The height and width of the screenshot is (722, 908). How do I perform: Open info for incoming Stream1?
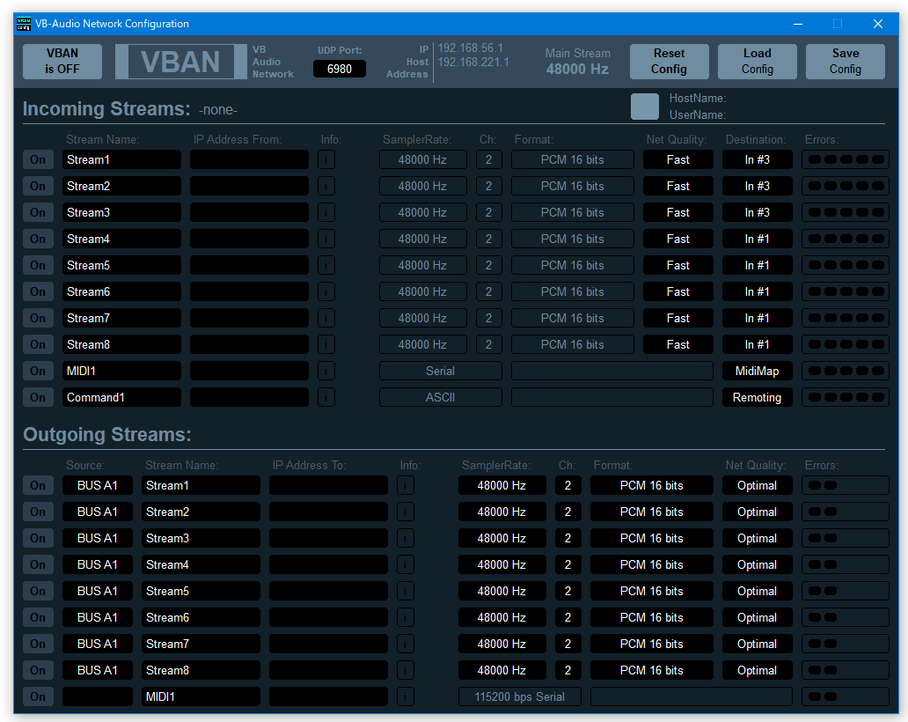tap(326, 160)
